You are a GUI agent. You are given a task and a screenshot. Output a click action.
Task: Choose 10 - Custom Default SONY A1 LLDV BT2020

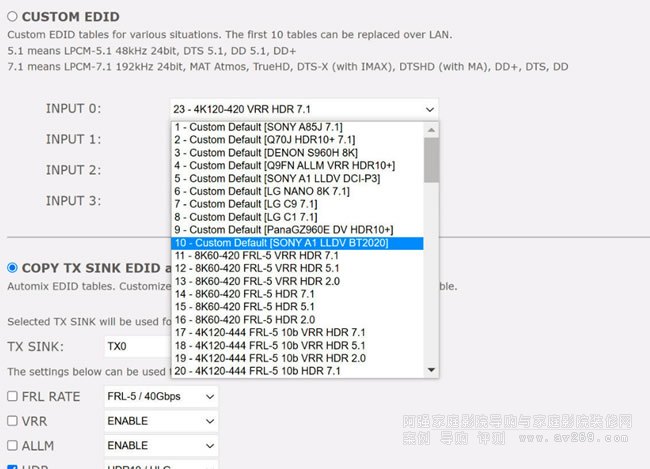[281, 243]
